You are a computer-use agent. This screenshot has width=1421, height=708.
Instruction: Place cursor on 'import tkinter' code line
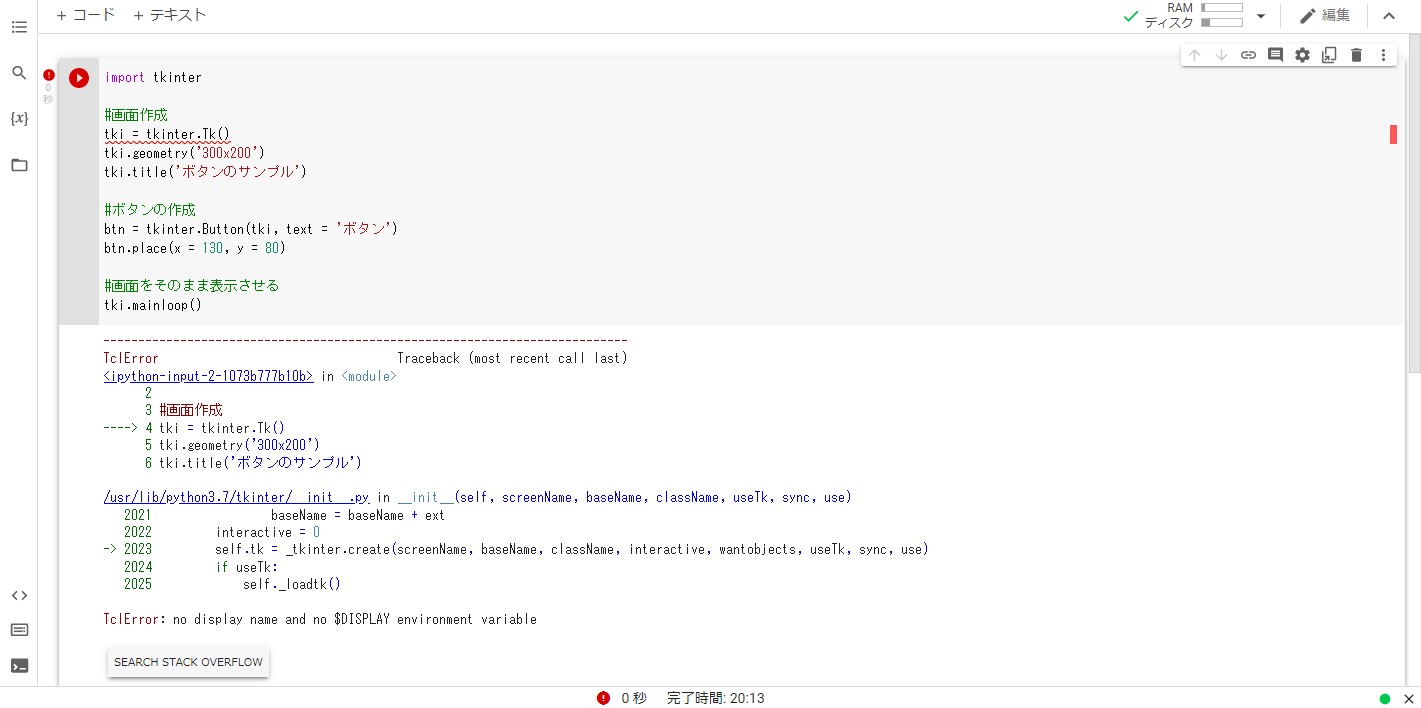[153, 77]
